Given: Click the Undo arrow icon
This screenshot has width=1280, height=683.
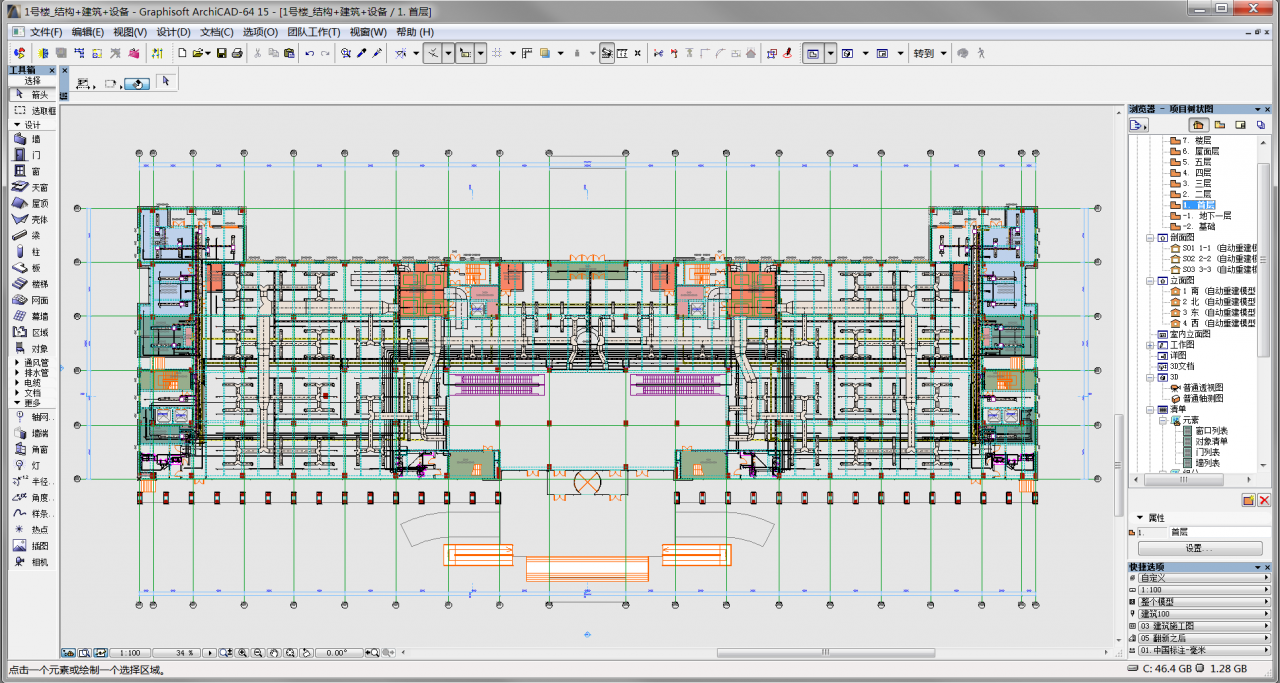Looking at the screenshot, I should [x=309, y=53].
